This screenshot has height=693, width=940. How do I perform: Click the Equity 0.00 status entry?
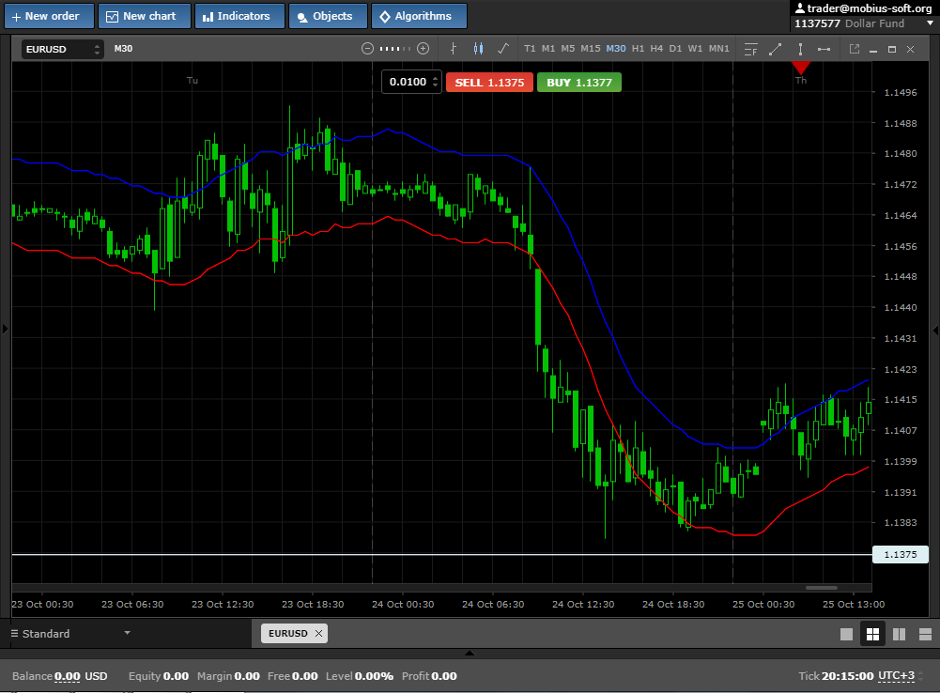pos(158,676)
